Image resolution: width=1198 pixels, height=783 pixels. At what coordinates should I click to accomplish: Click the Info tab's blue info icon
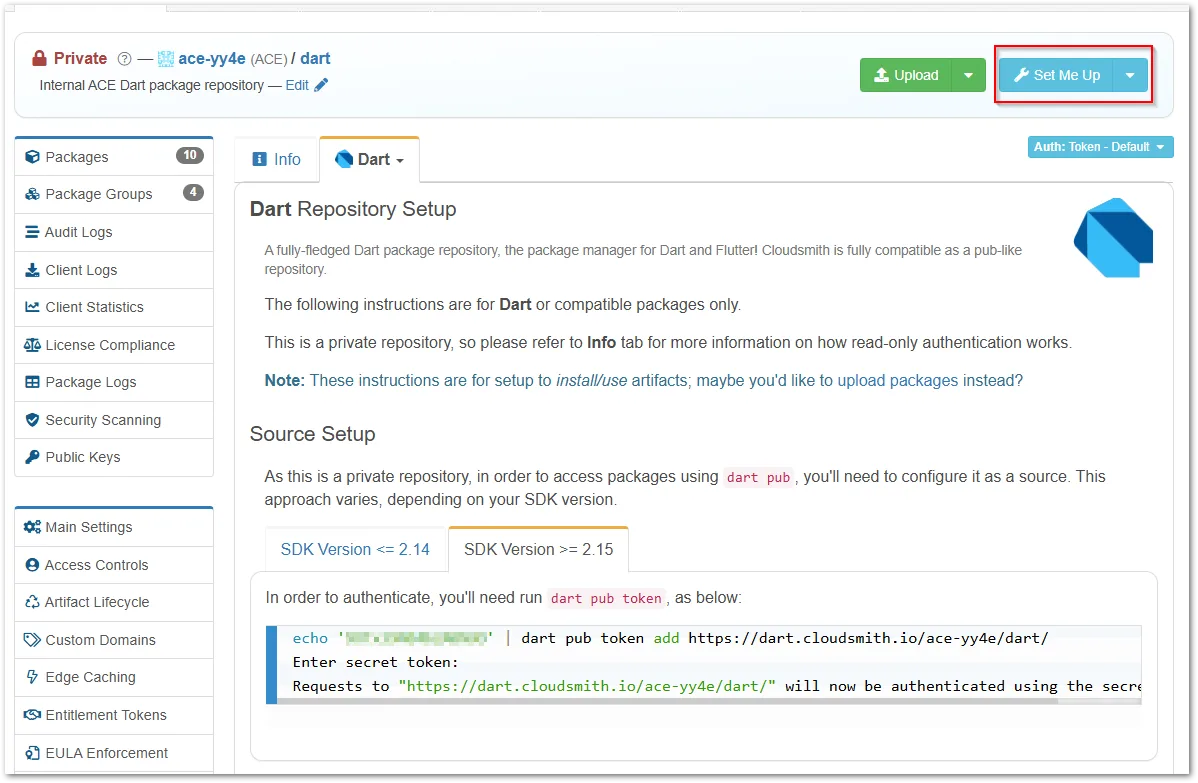point(260,159)
